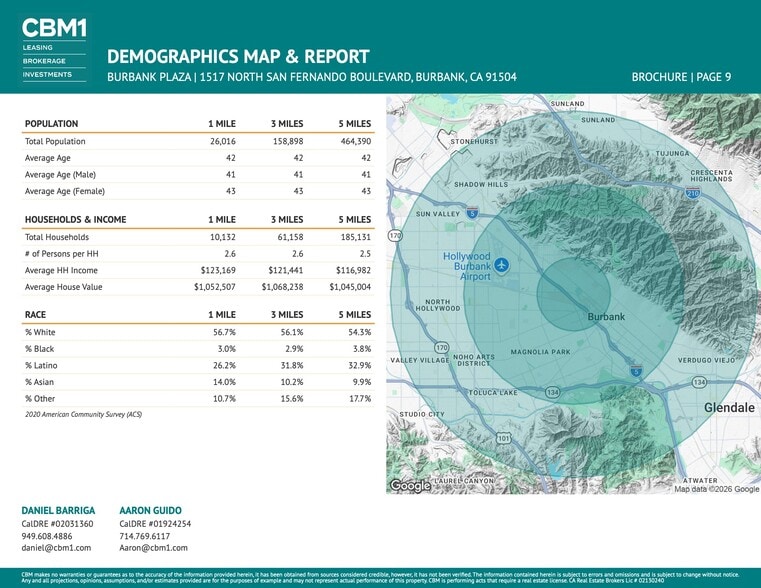Click the Tujunga map label
Screen dimensions: 761x588
[x=673, y=153]
